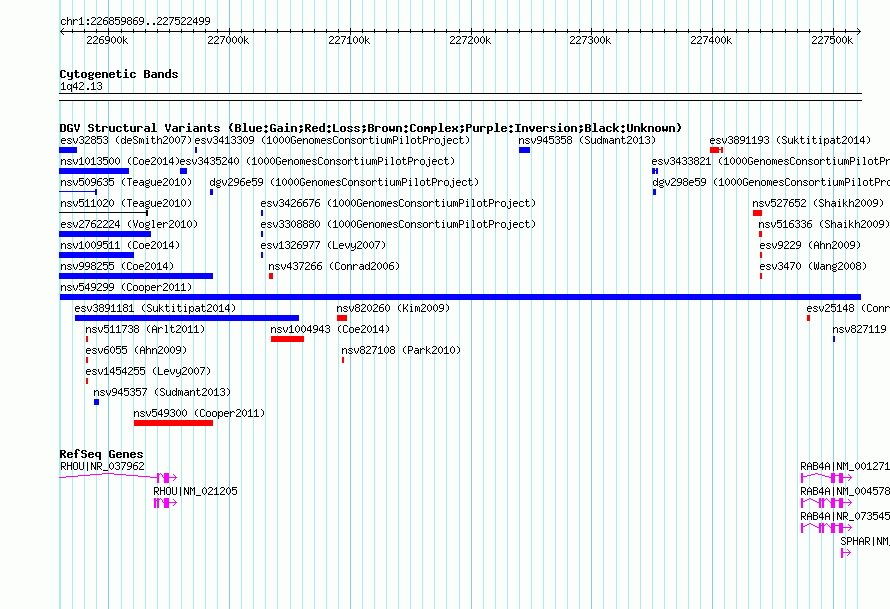Select the nsv945357 (Sudmant2013) label
Viewport: 890px width, 609px height.
(x=162, y=392)
